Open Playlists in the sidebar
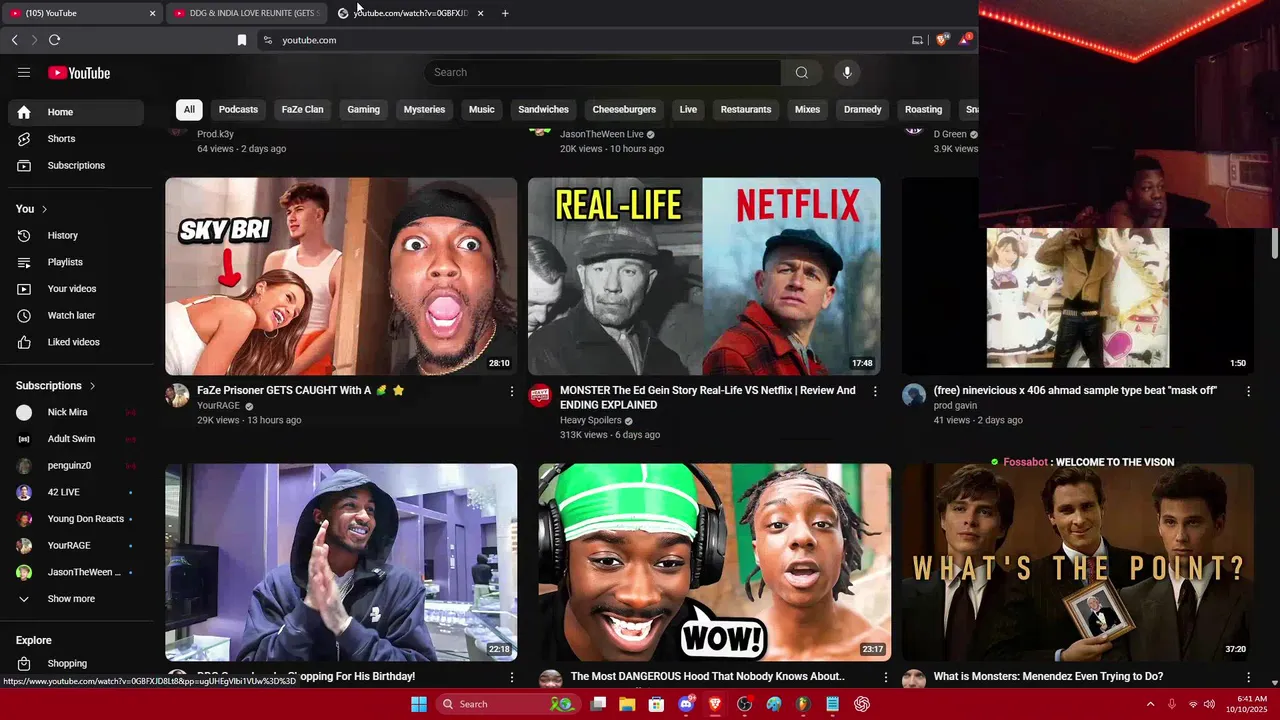The width and height of the screenshot is (1280, 720). [76, 262]
